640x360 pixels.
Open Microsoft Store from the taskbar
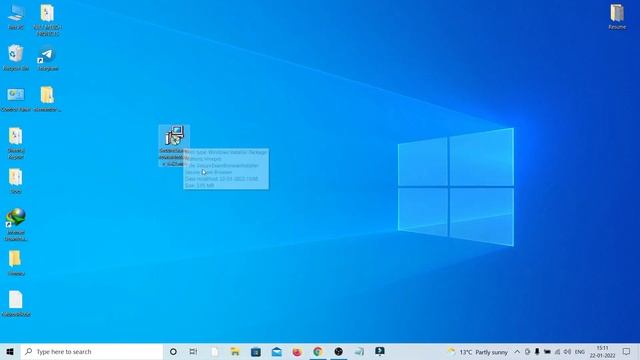[256, 351]
